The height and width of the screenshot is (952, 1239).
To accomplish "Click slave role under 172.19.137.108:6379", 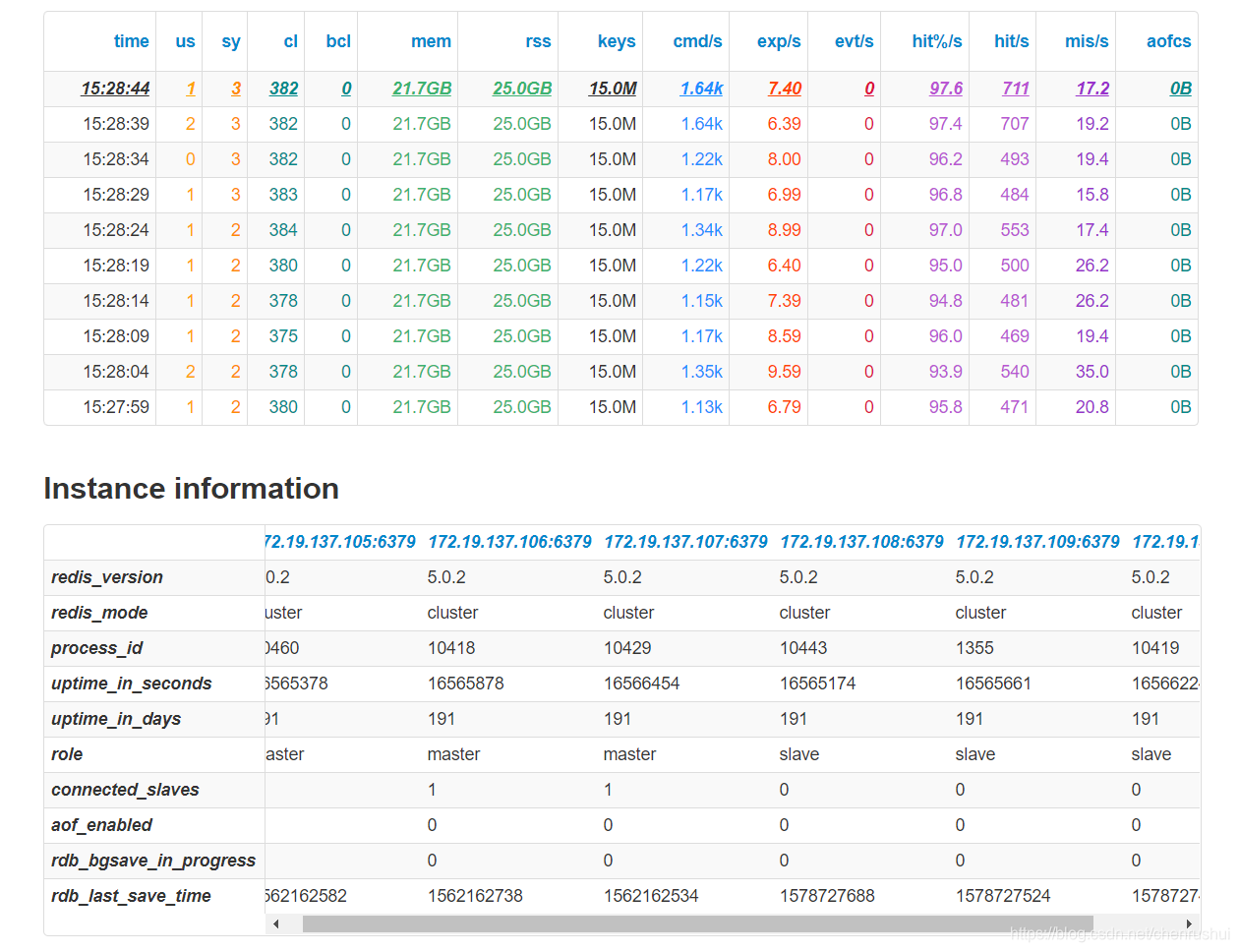I will coord(799,754).
